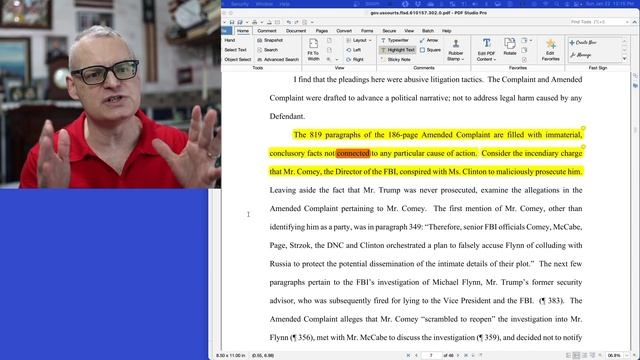Go to the previous page
This screenshot has width=640, height=360.
[416, 356]
